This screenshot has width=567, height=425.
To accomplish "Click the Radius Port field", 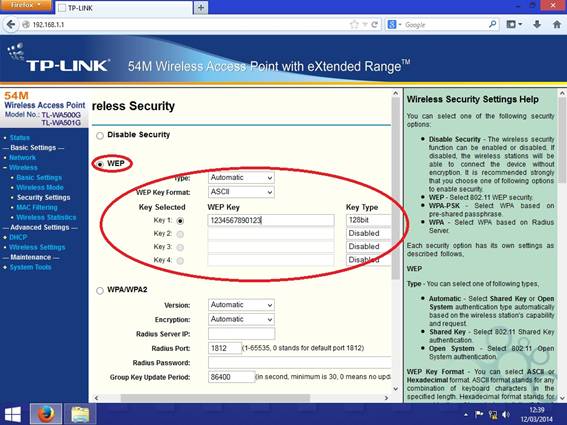I will point(225,348).
